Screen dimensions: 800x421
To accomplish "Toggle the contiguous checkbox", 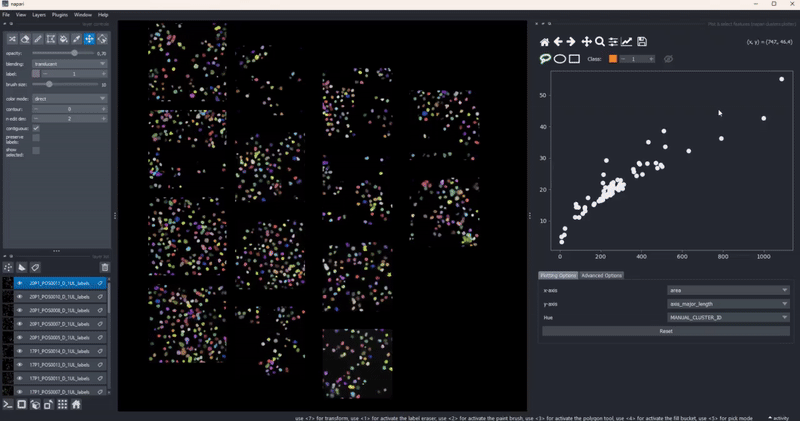I will (x=36, y=128).
